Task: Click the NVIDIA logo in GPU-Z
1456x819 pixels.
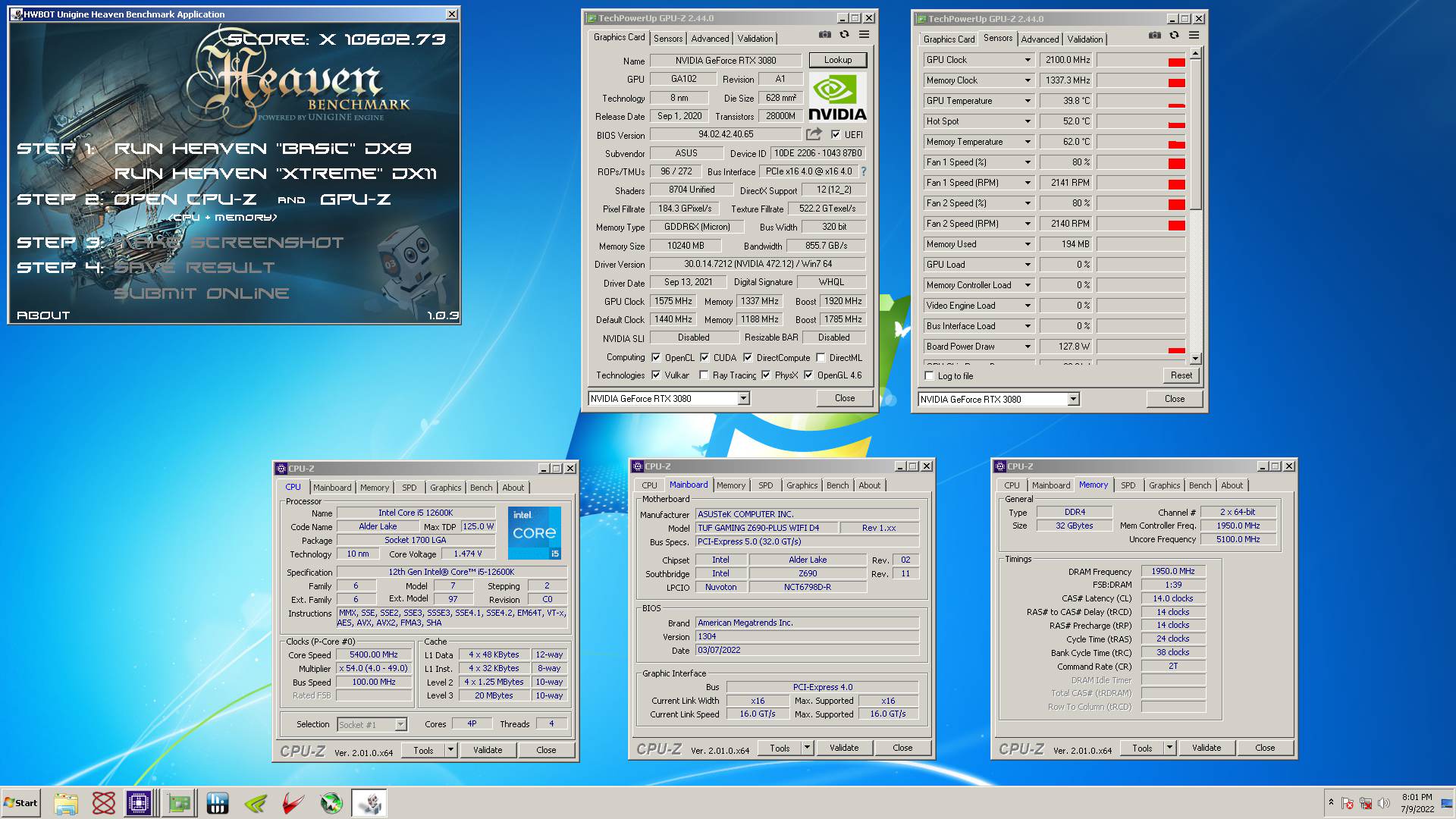Action: tap(837, 98)
